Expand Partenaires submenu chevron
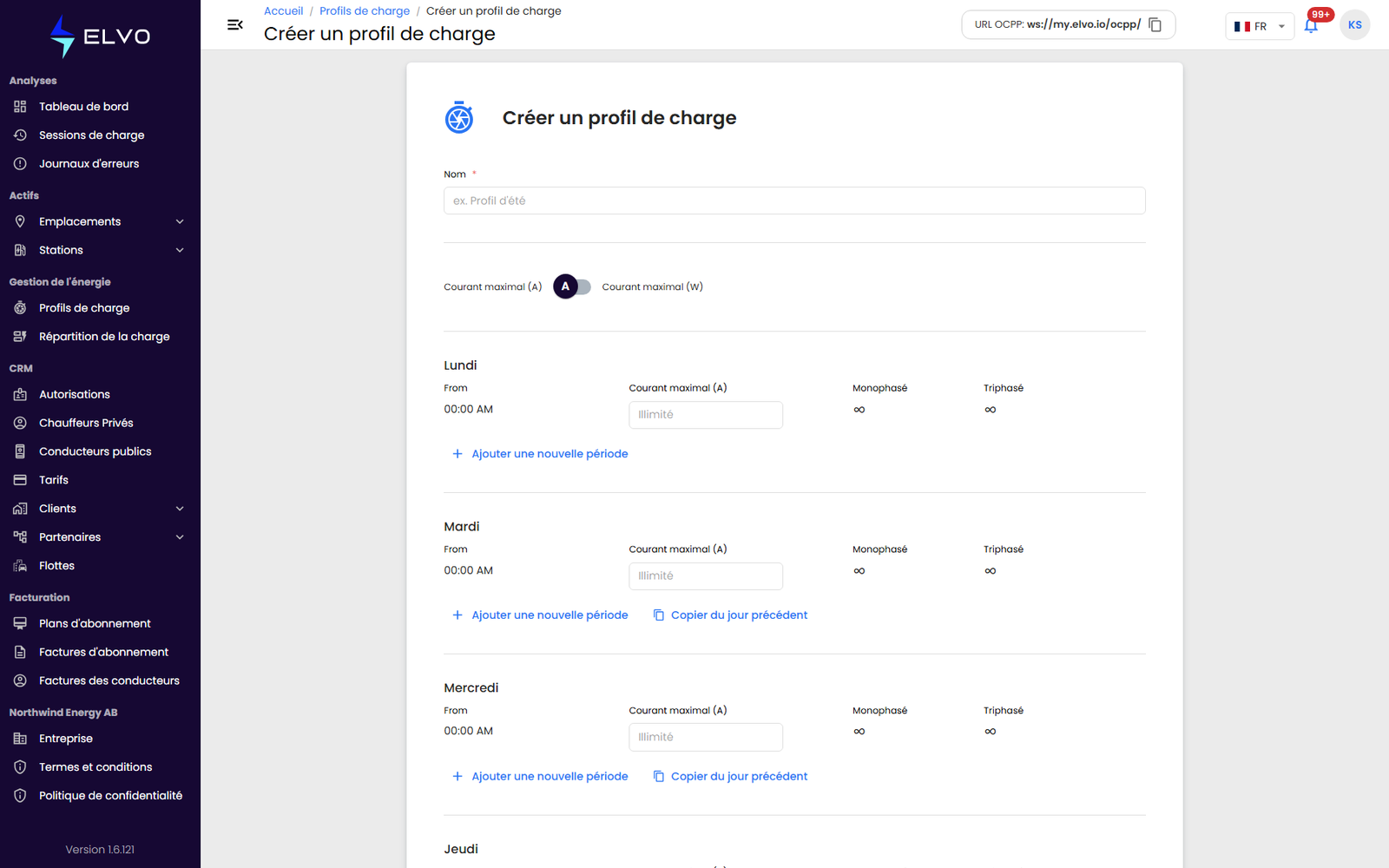This screenshot has width=1389, height=868. [180, 537]
